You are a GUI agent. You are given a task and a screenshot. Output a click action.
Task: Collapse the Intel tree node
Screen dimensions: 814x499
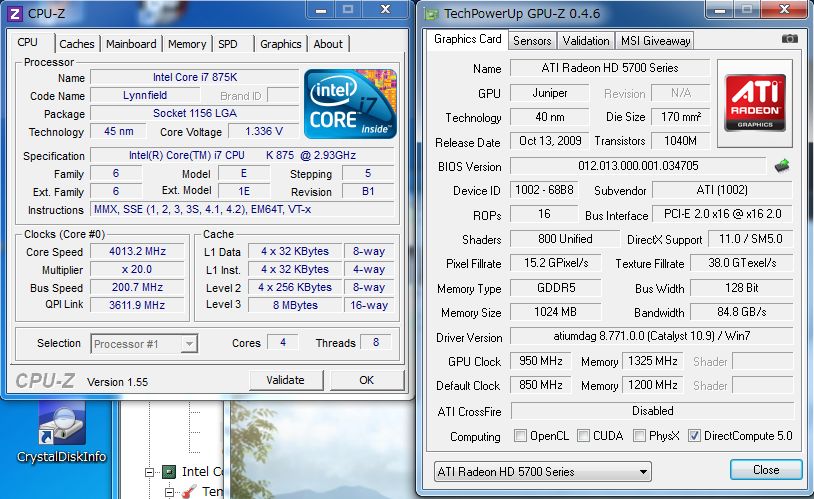tap(150, 472)
